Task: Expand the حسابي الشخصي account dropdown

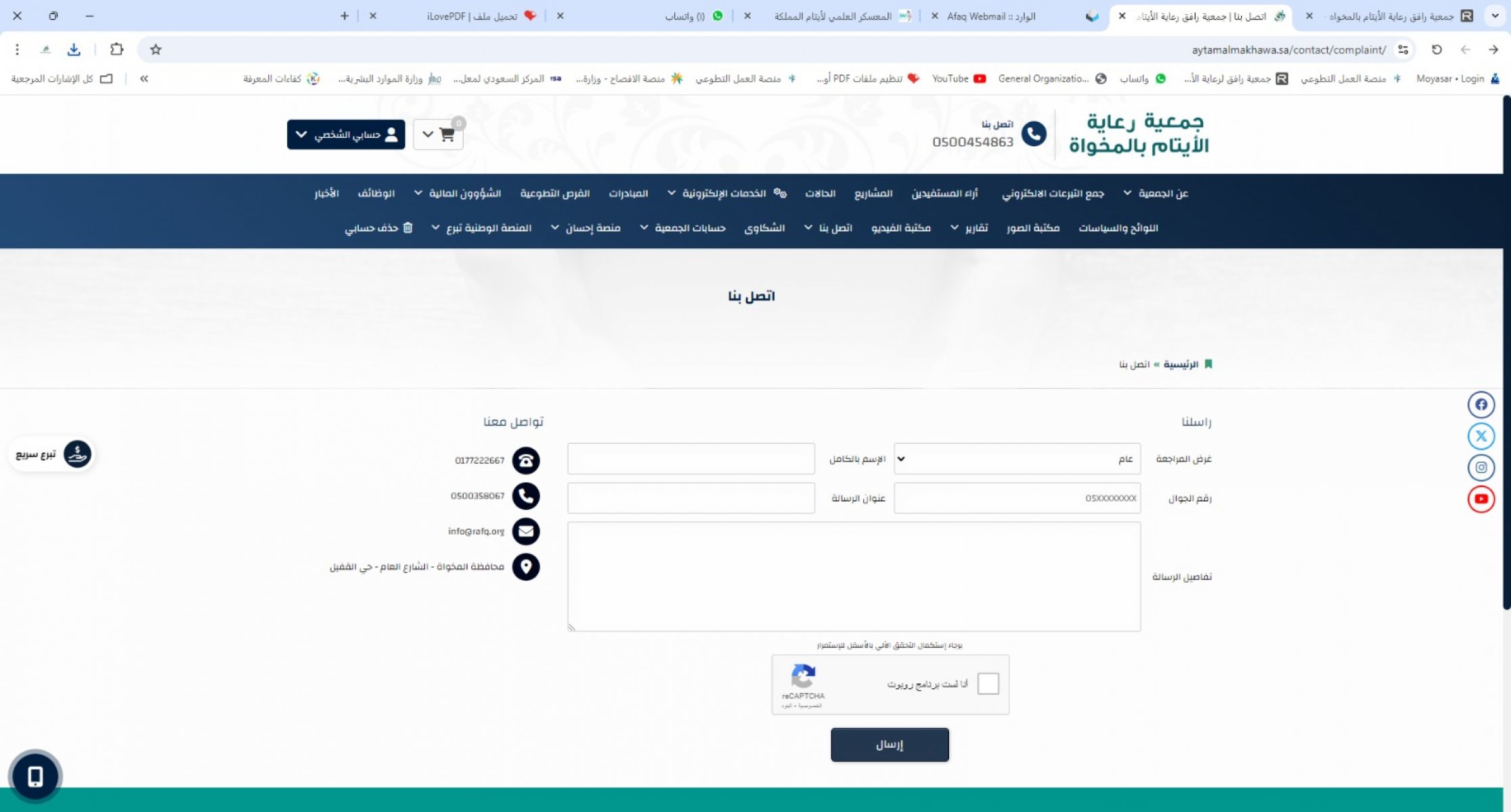Action: [x=346, y=135]
